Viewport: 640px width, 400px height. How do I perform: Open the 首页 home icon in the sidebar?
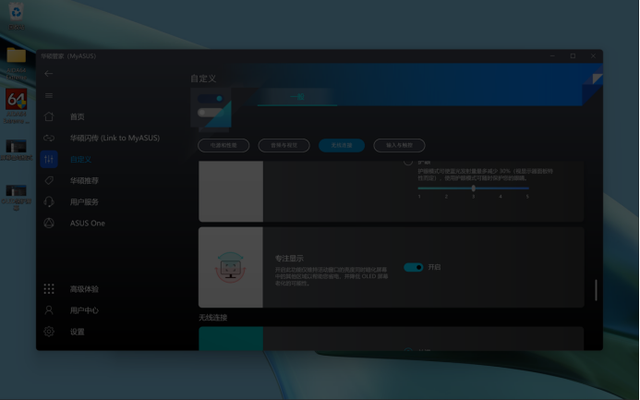[49, 117]
